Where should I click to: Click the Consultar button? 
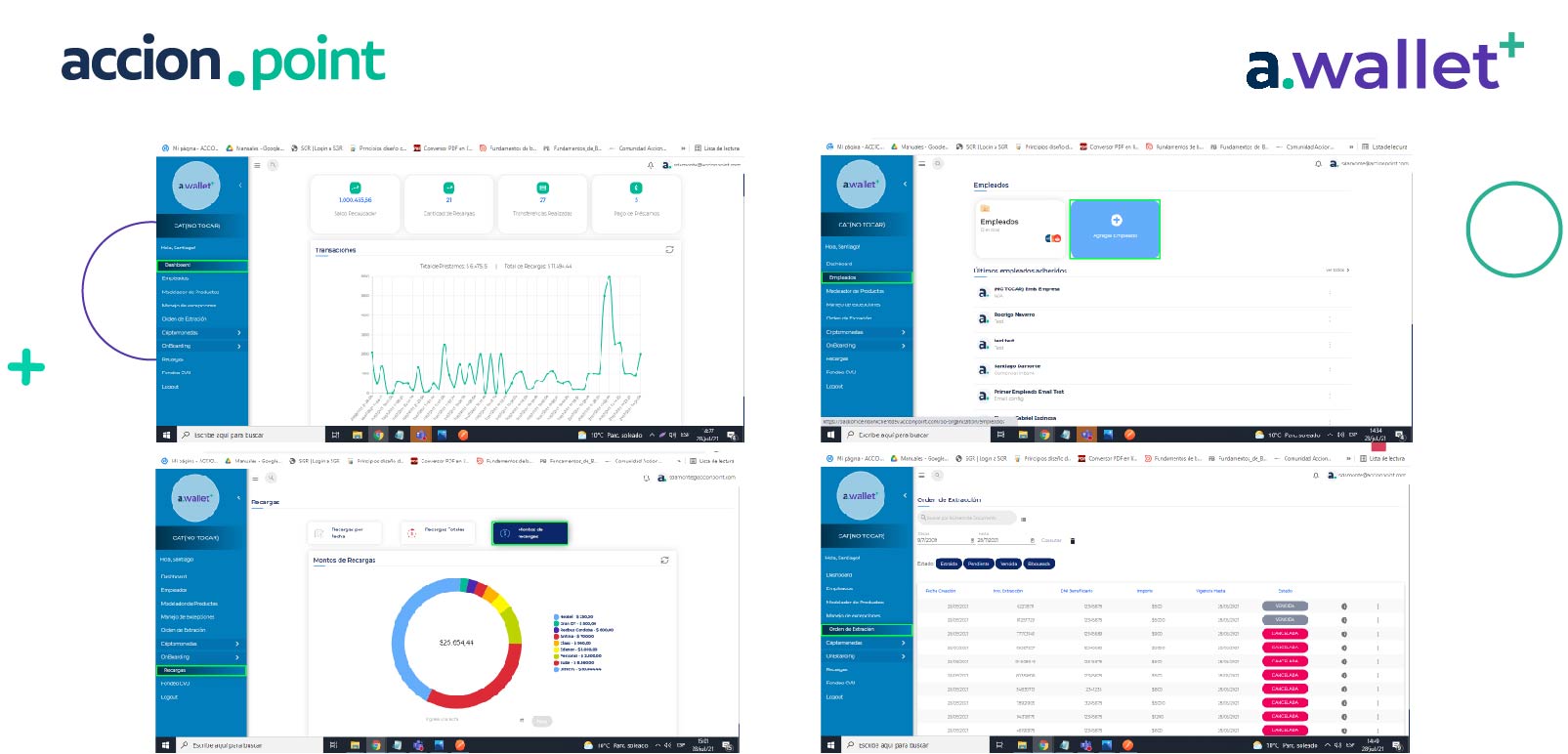pos(1051,540)
